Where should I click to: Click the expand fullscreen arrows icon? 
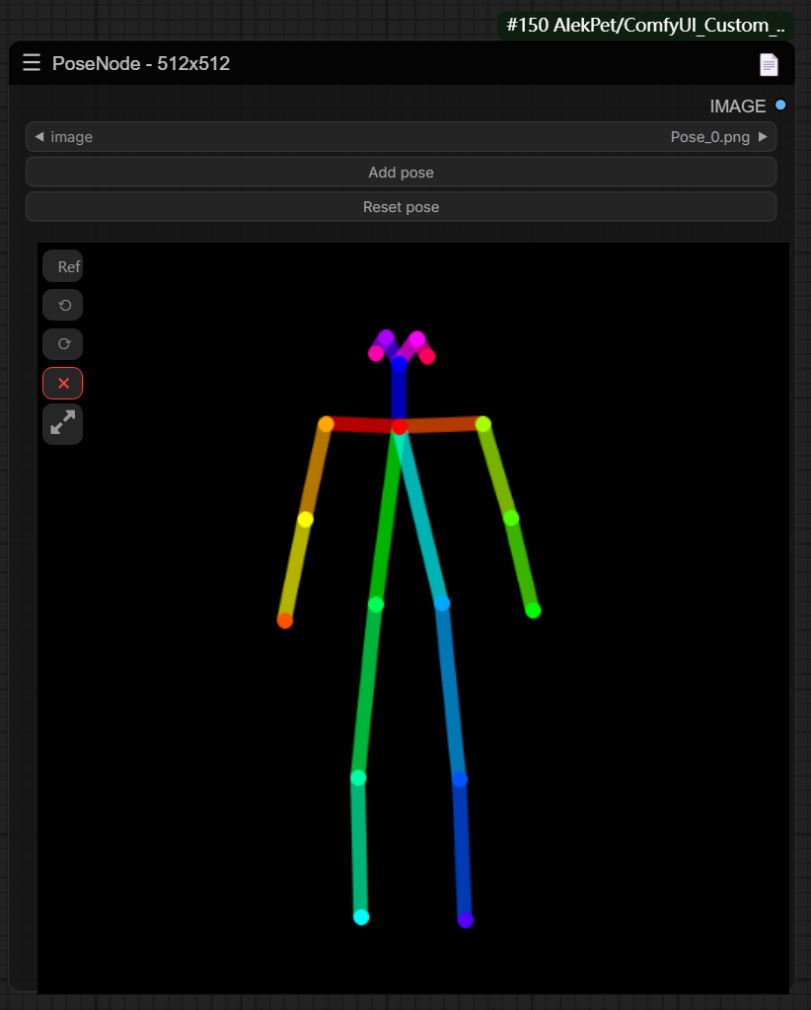(63, 424)
